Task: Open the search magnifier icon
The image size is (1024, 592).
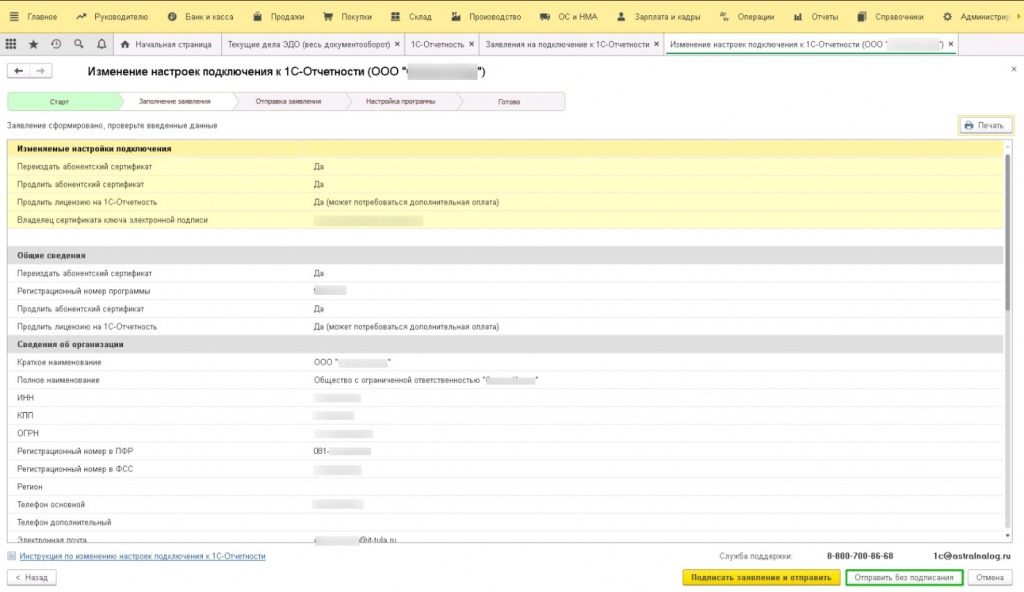Action: coord(78,44)
